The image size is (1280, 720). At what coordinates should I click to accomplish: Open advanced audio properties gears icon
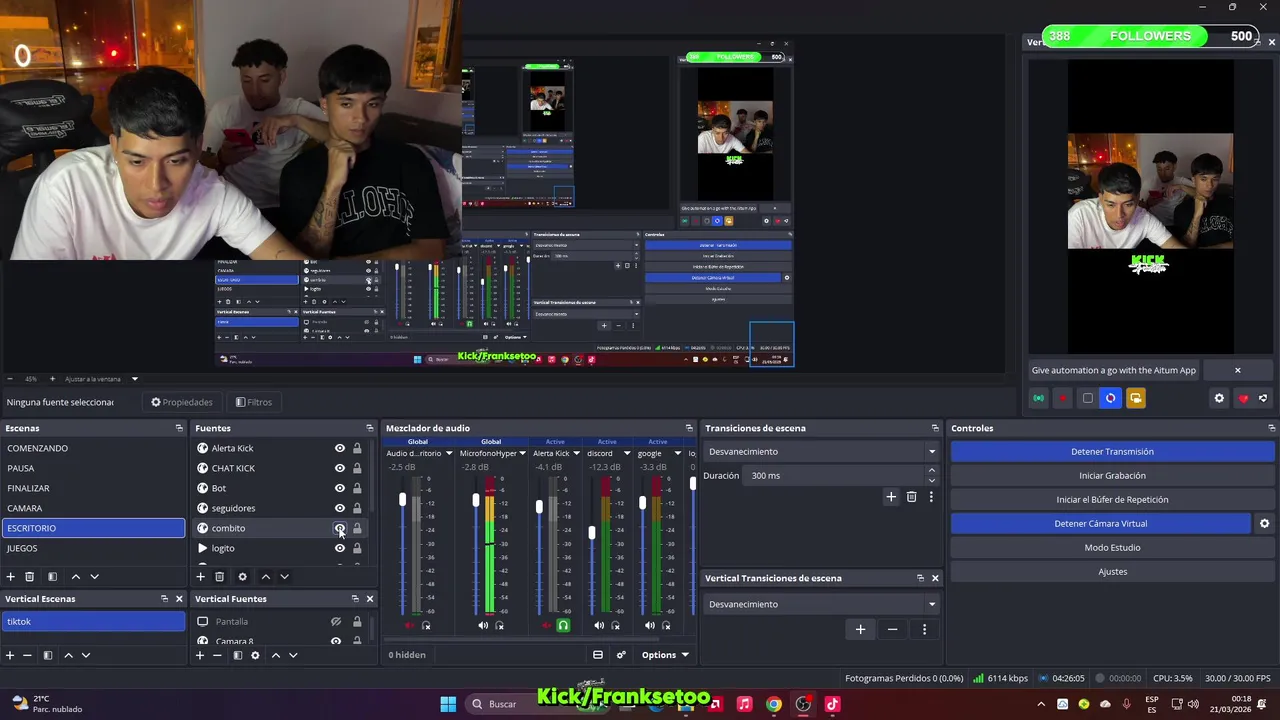621,655
